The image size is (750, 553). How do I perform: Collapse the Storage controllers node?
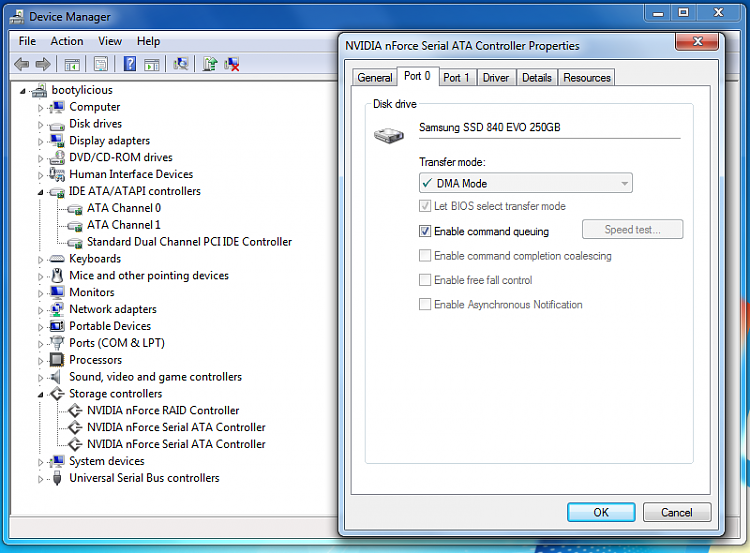coord(40,395)
